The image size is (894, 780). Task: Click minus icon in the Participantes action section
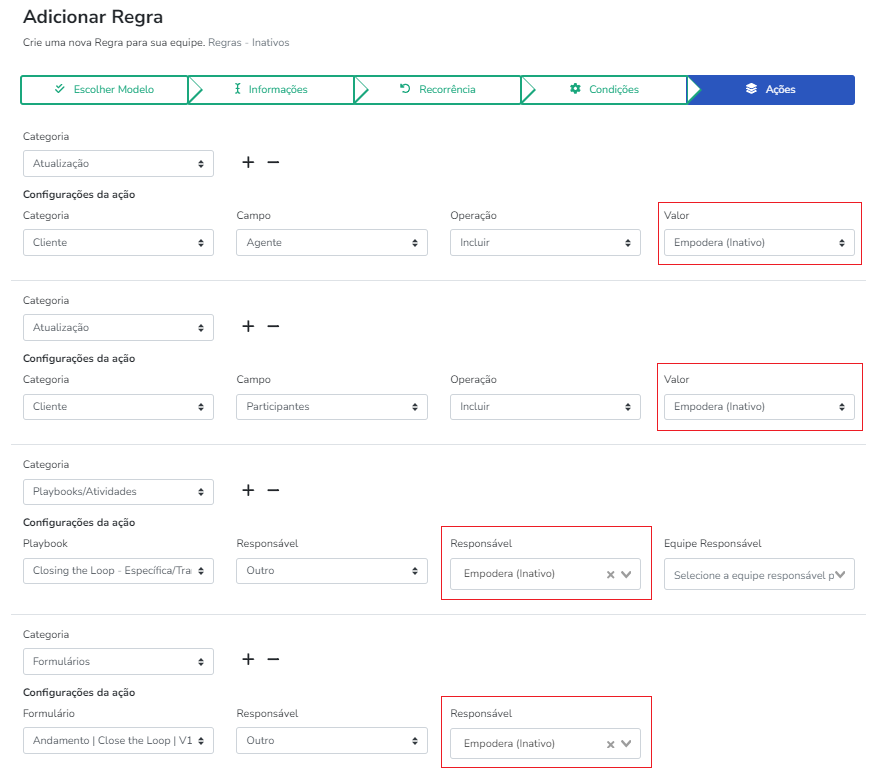(x=273, y=326)
